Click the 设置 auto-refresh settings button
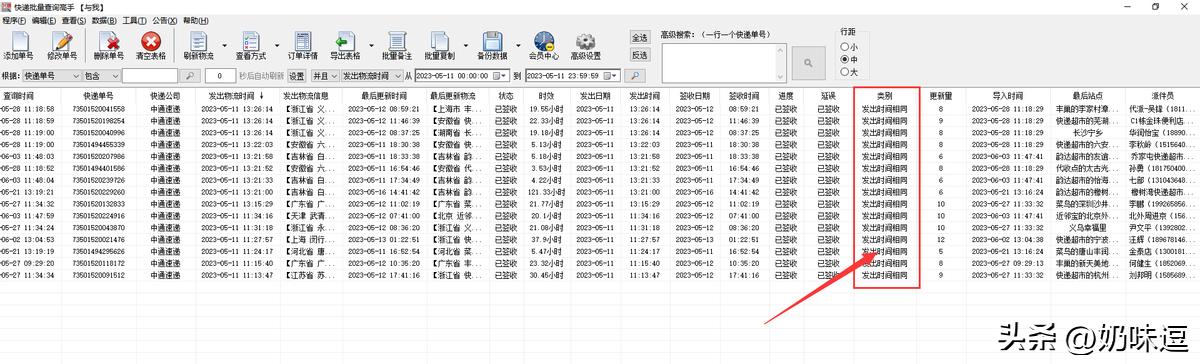The width and height of the screenshot is (1200, 364). (x=297, y=75)
